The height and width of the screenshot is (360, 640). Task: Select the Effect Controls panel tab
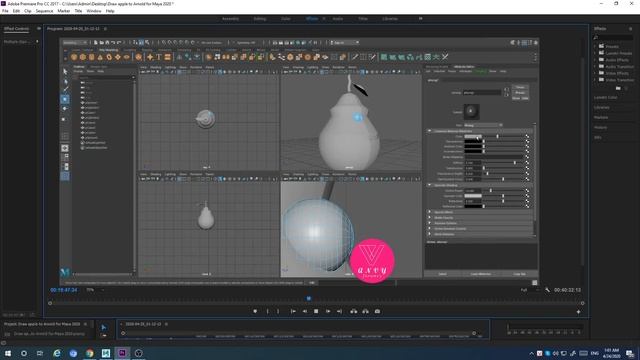(16, 29)
